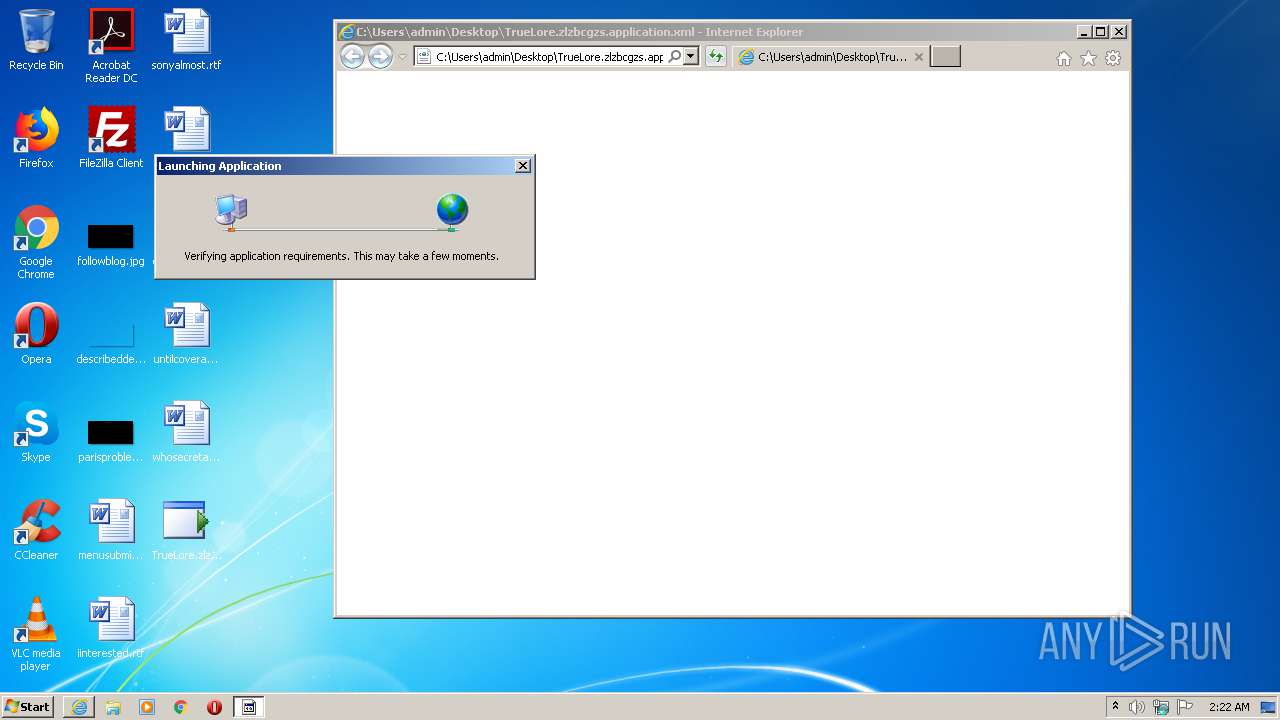This screenshot has width=1280, height=720.
Task: Open Internet Explorer home page
Action: tap(1064, 59)
